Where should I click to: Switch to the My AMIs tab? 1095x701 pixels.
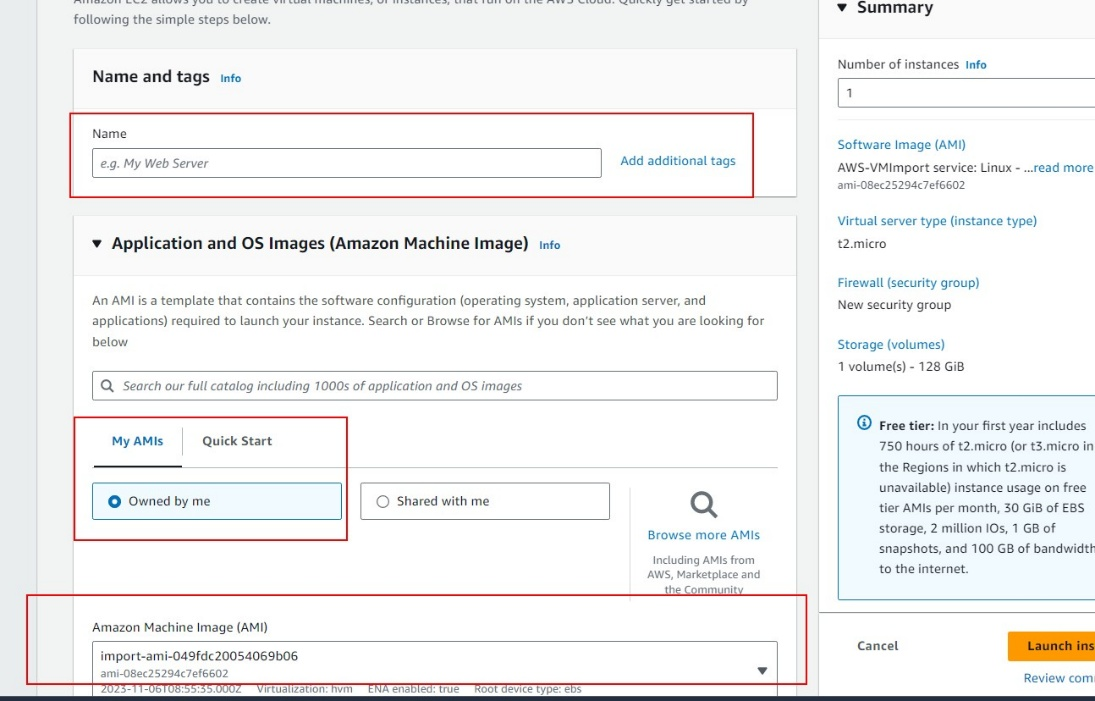(x=137, y=441)
